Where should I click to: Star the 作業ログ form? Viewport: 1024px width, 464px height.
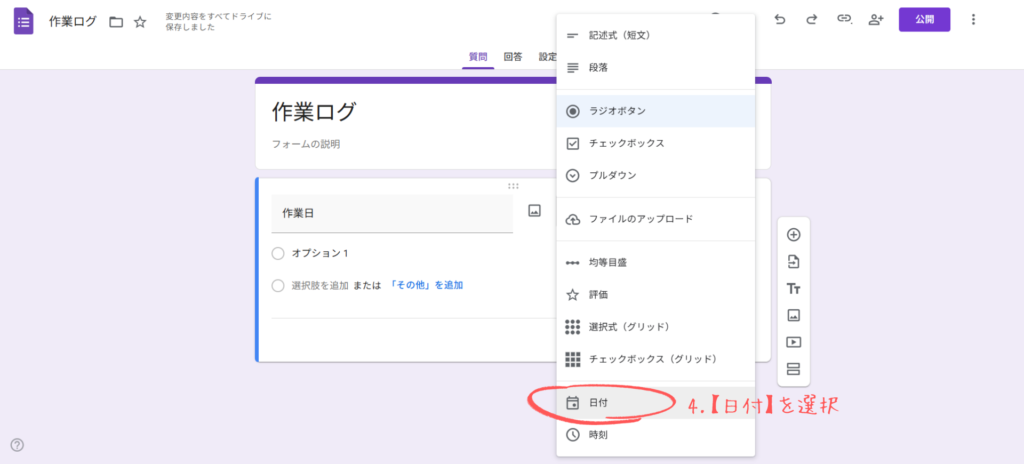tap(140, 22)
